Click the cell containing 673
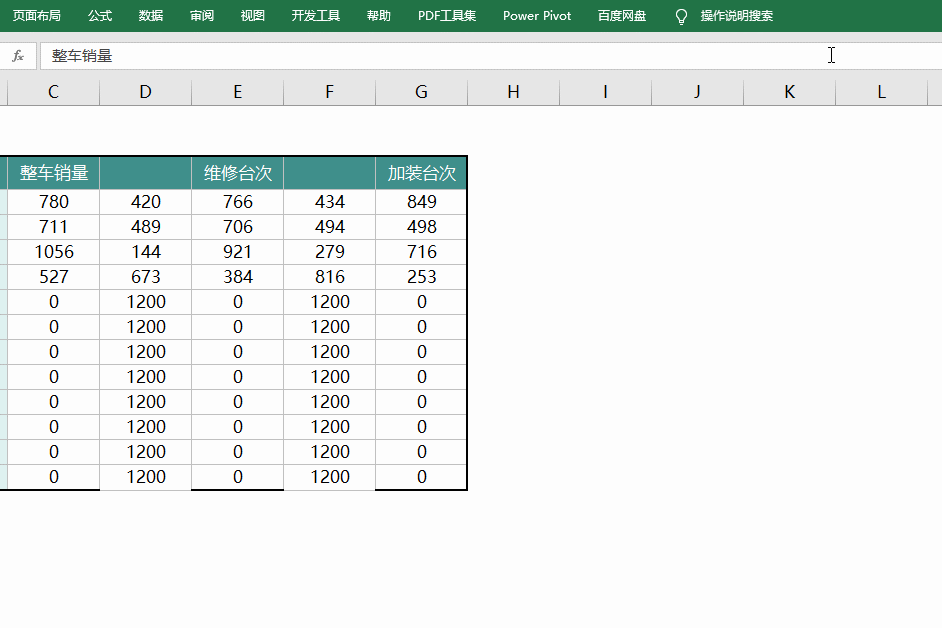 [145, 277]
